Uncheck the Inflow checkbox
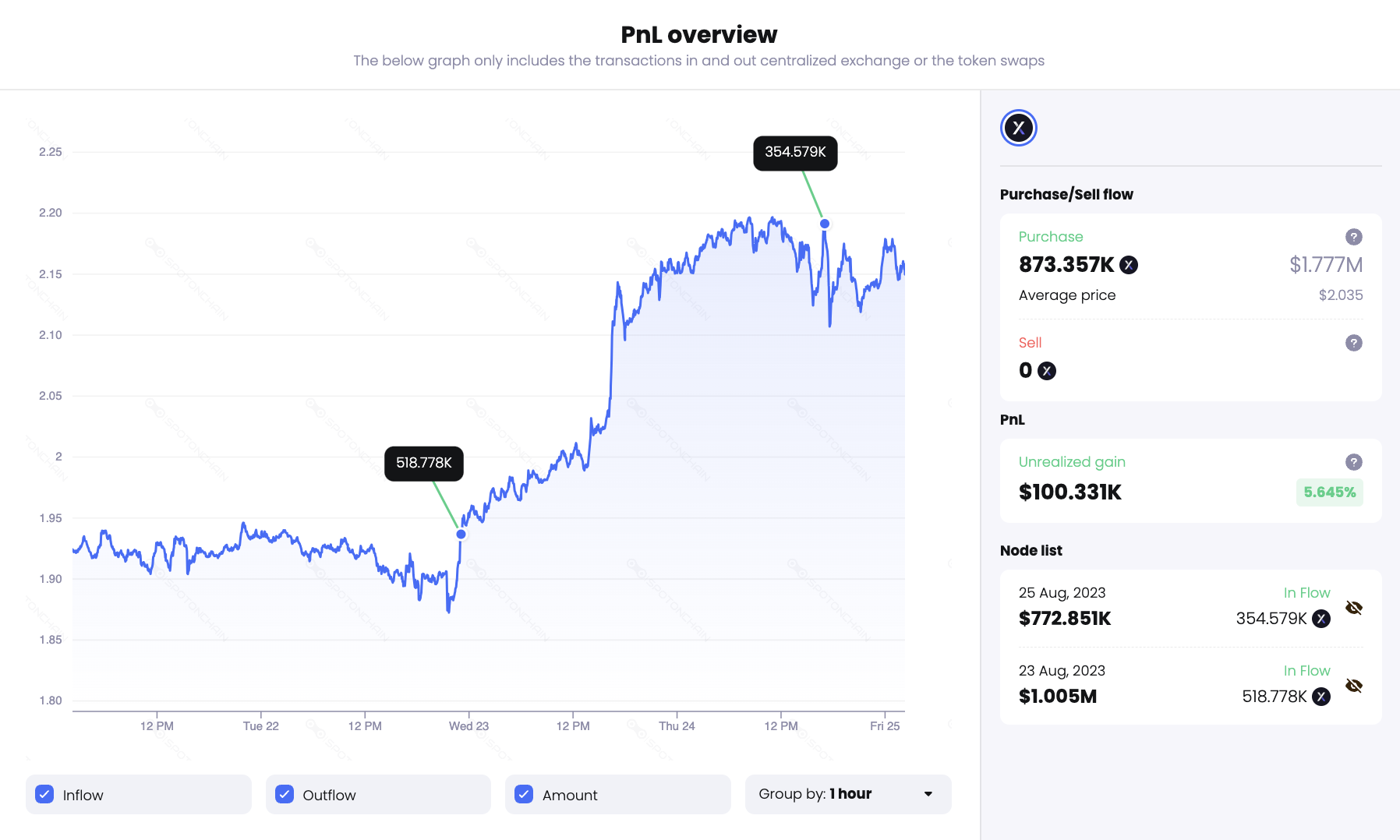The height and width of the screenshot is (840, 1400). pos(44,794)
